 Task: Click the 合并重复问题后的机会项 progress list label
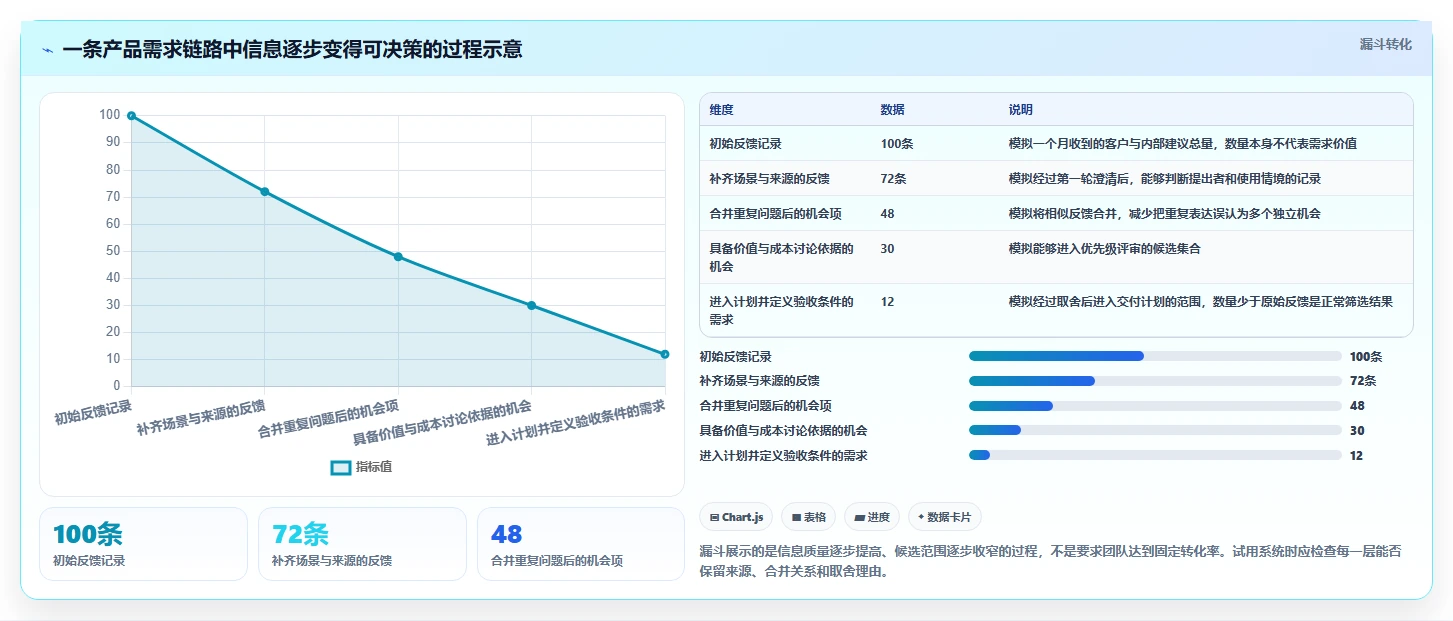click(x=766, y=406)
